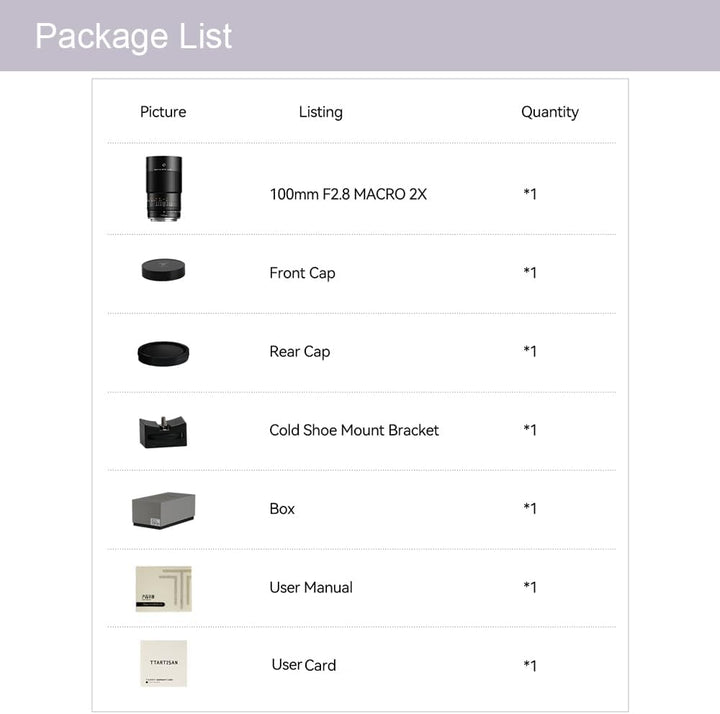Screen dimensions: 720x714
Task: Click the Rear Cap image
Action: click(x=163, y=354)
